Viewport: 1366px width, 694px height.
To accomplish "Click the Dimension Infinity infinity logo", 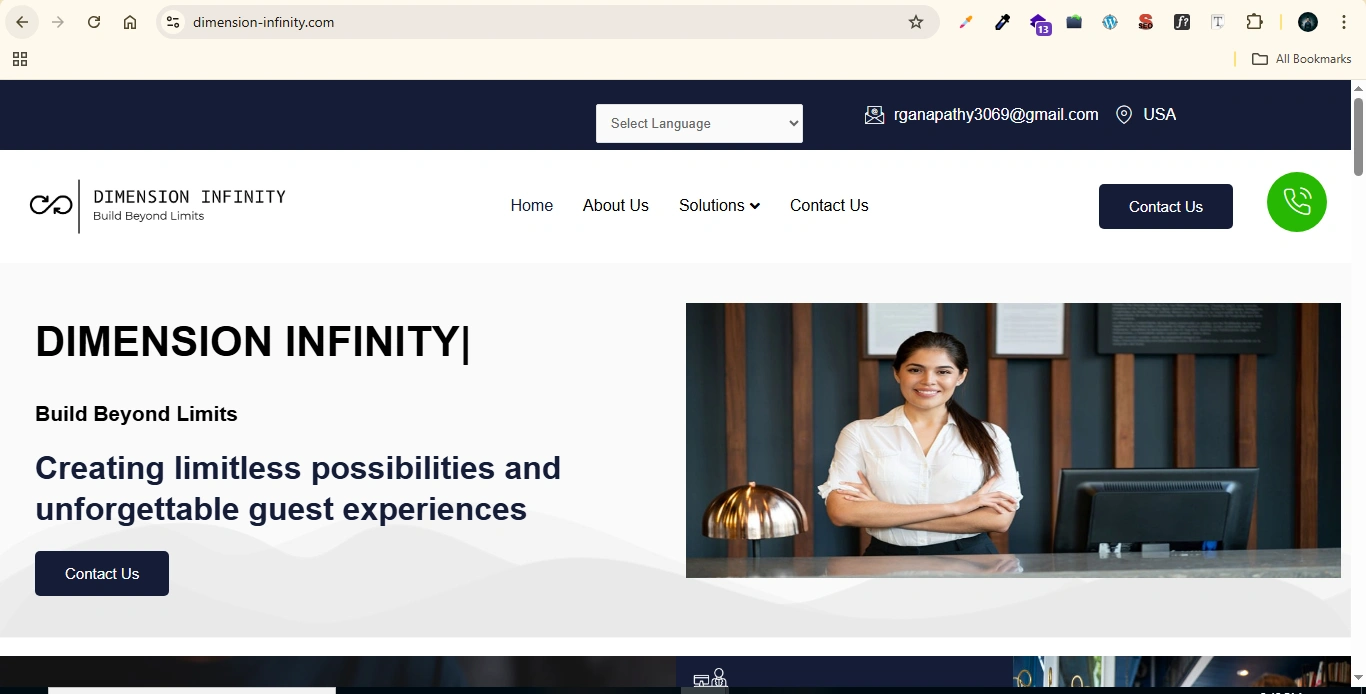I will tap(51, 205).
